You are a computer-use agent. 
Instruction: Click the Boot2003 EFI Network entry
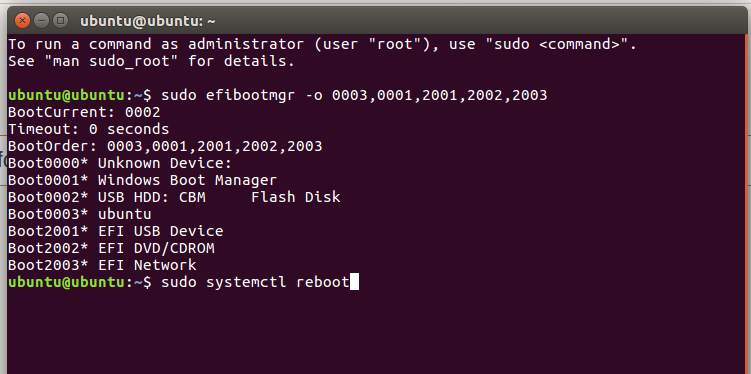(x=102, y=265)
